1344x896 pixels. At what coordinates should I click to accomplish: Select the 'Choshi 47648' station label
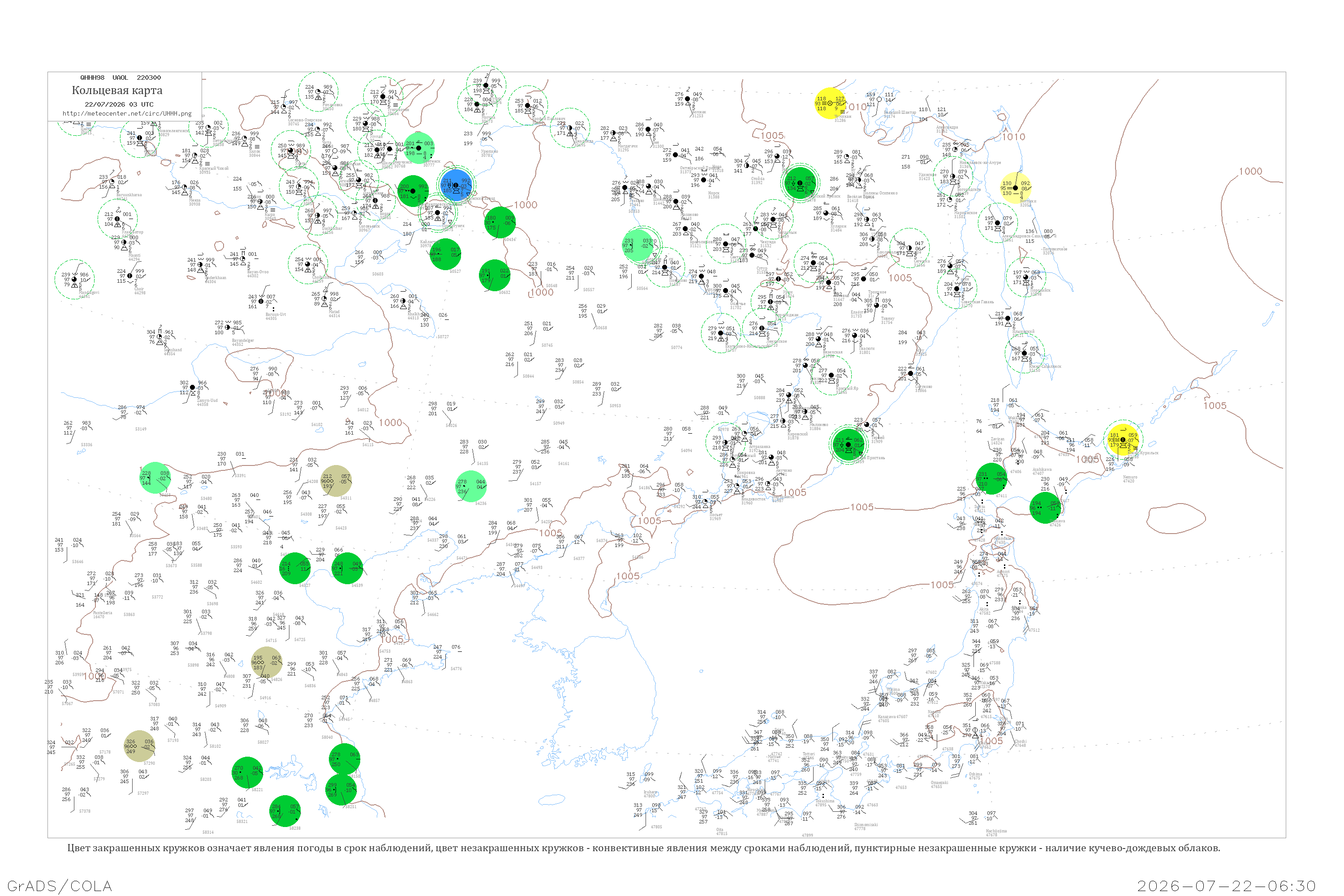point(1020,743)
